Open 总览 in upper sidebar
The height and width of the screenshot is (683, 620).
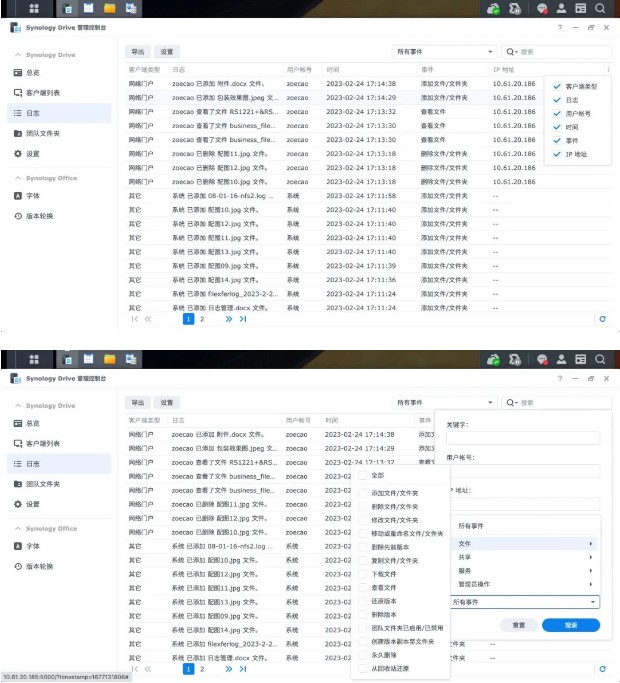pyautogui.click(x=59, y=73)
